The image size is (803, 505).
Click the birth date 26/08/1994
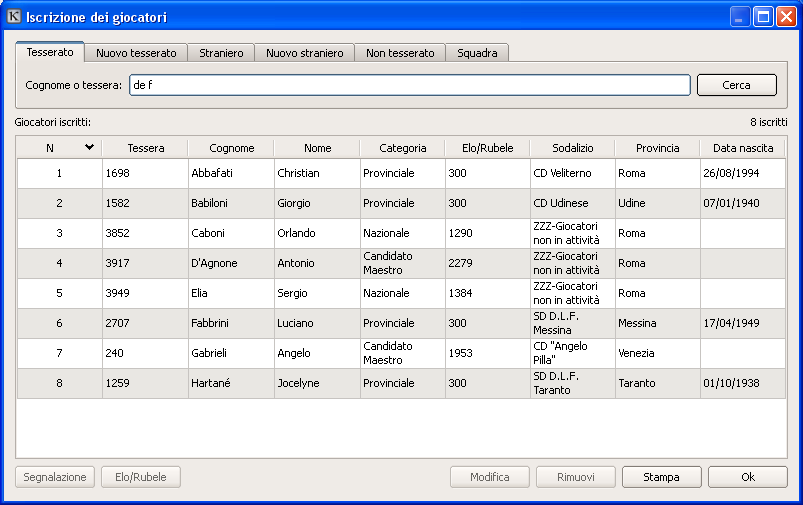point(731,173)
